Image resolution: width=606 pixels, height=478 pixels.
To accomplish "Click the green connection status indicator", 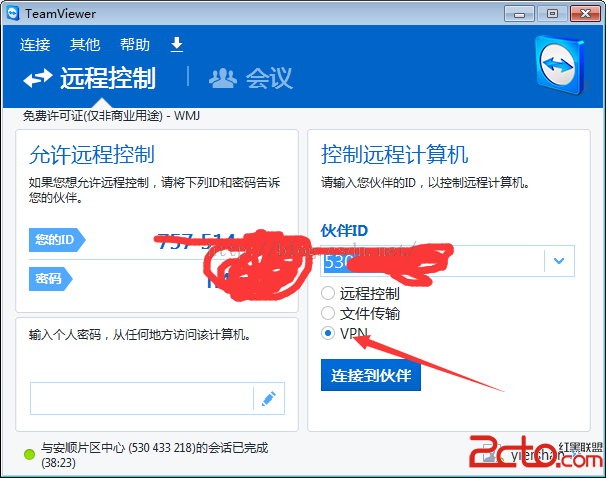I will coord(29,454).
